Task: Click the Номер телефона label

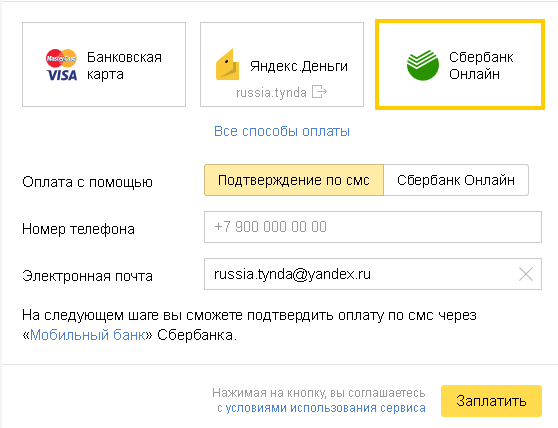Action: pos(78,229)
